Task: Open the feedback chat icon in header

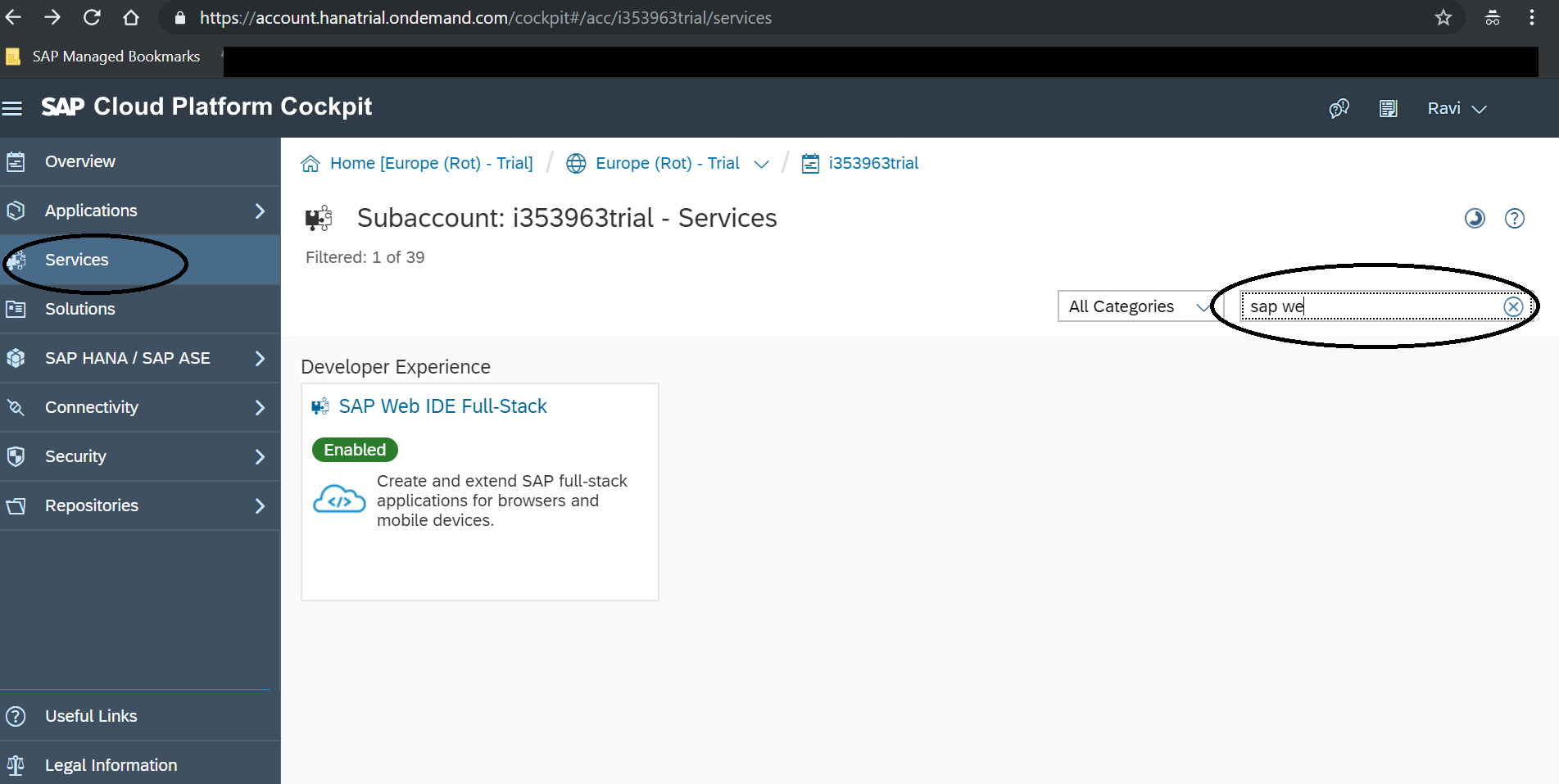Action: click(1339, 108)
